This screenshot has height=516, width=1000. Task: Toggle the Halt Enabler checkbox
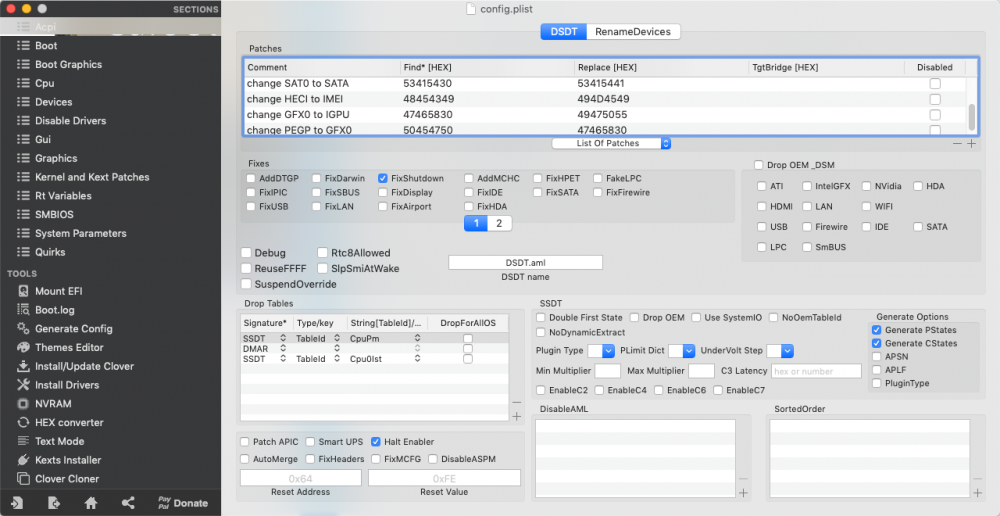click(376, 441)
